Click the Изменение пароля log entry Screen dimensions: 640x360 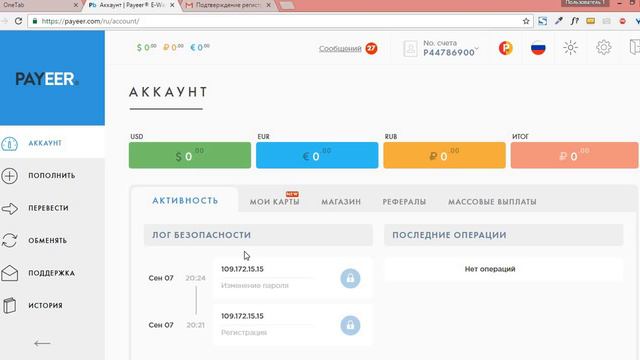click(293, 278)
